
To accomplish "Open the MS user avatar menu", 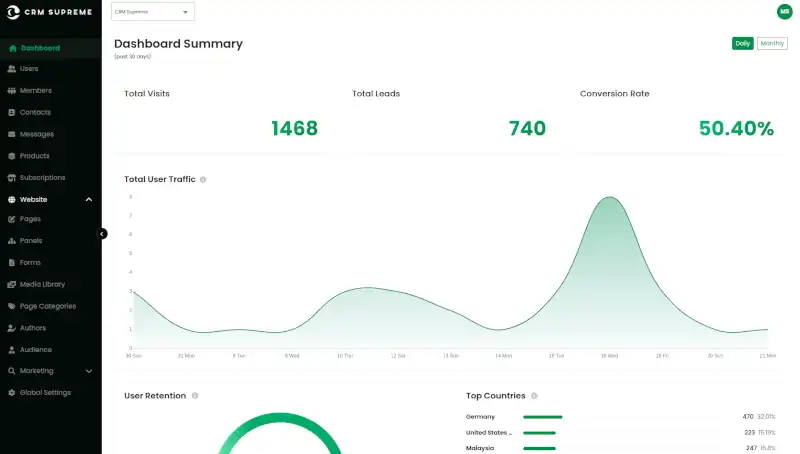I will (x=784, y=11).
